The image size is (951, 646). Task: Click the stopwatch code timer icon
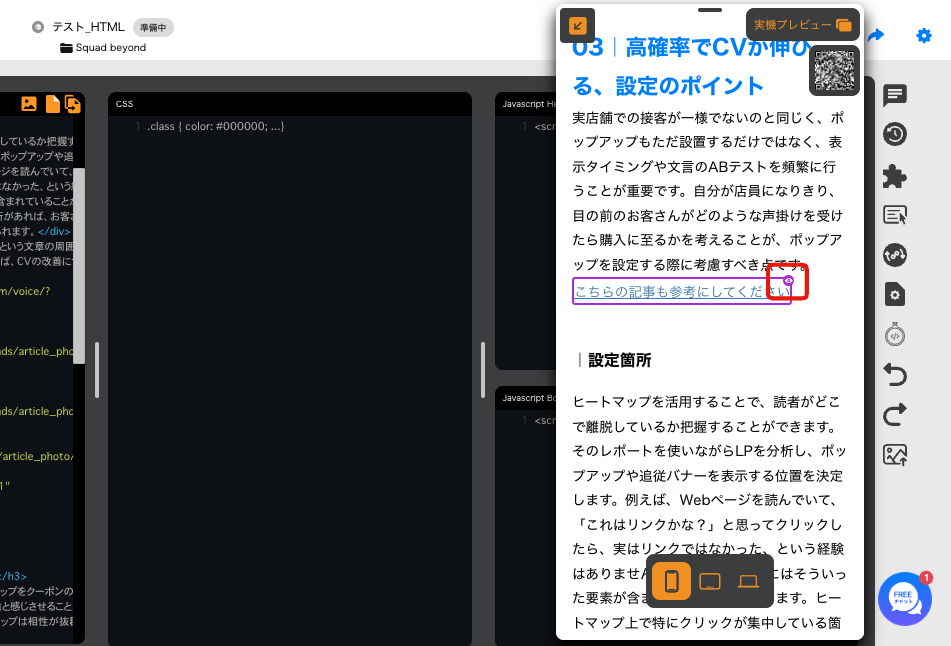(894, 334)
